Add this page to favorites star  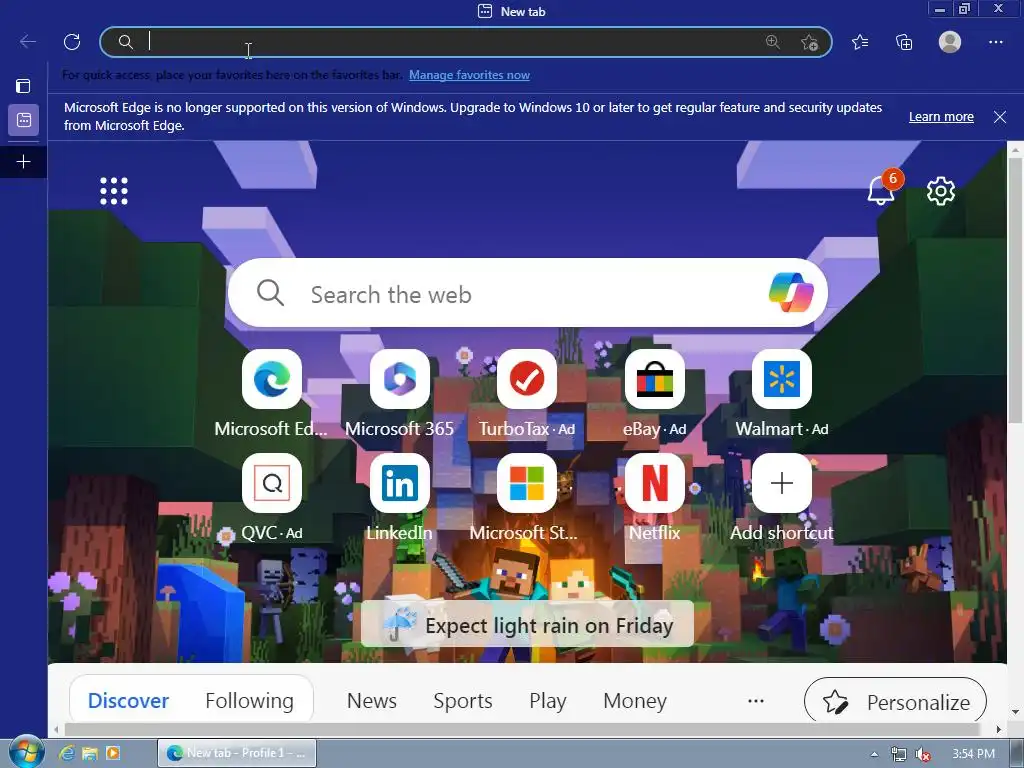tap(809, 42)
